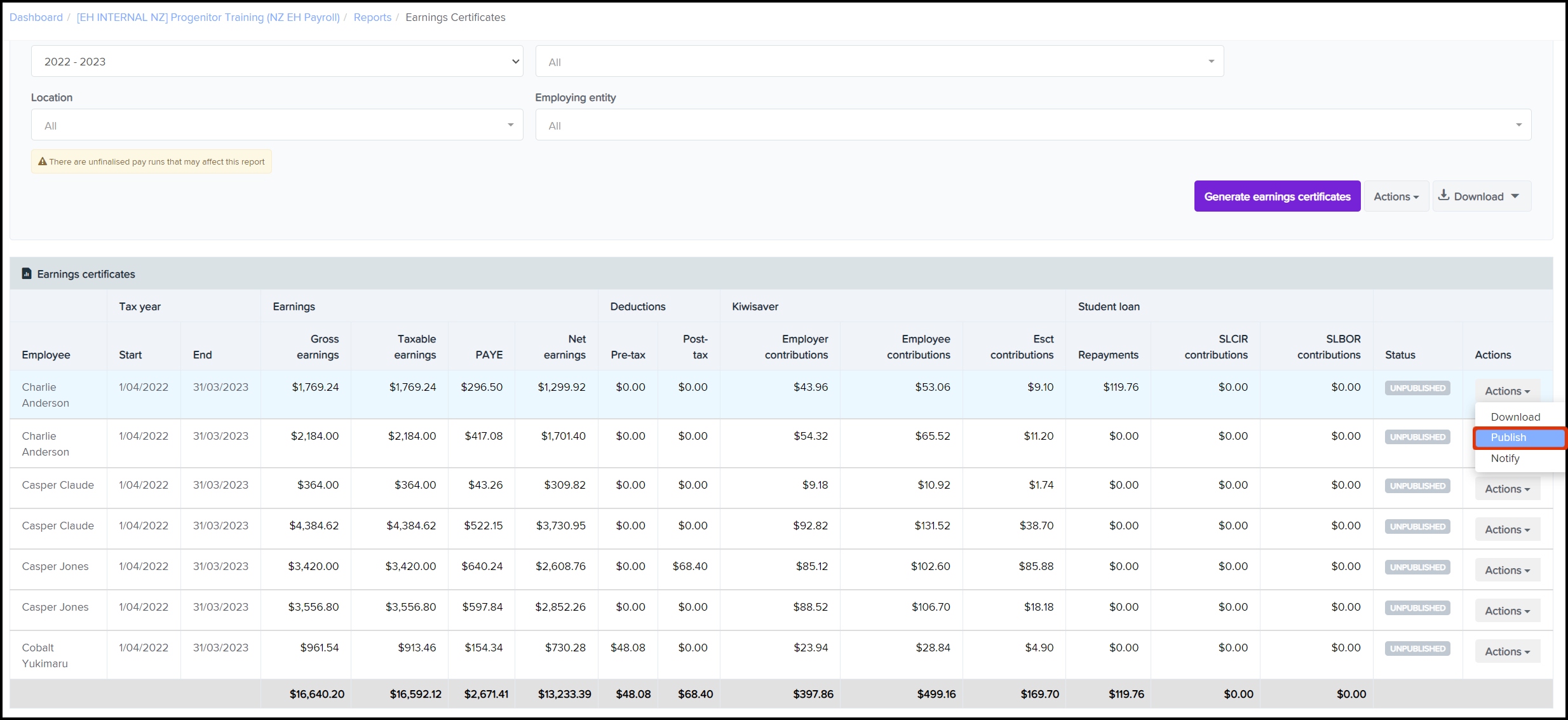Open Progenitor Training business breadcrumb link
The height and width of the screenshot is (720, 1568).
point(208,17)
